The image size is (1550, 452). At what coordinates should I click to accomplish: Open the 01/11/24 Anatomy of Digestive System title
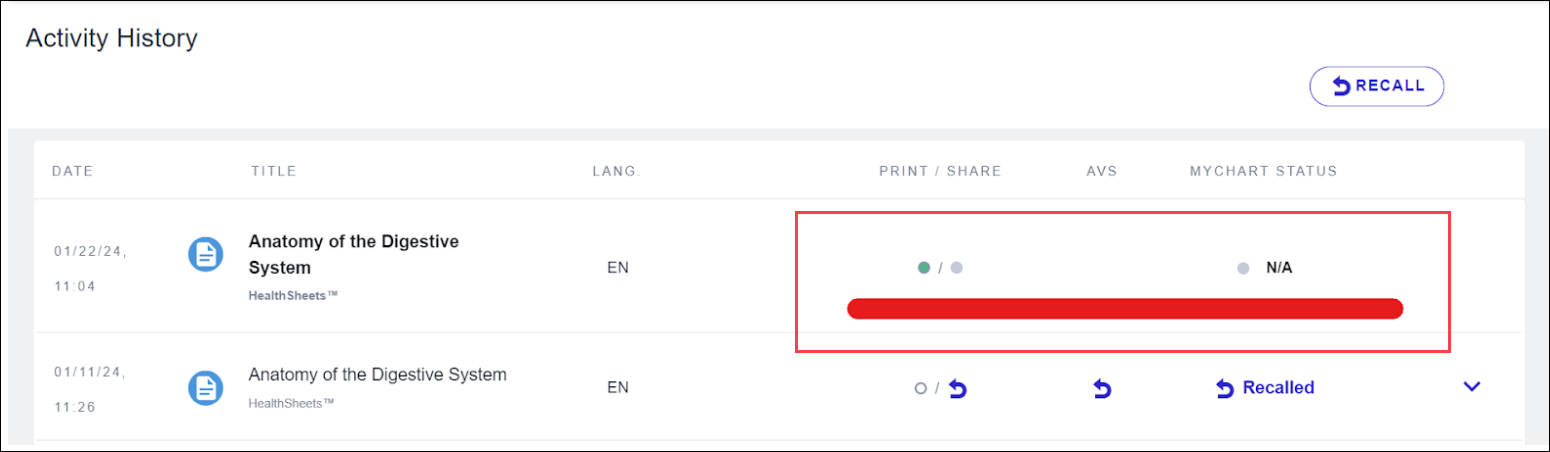pos(377,375)
